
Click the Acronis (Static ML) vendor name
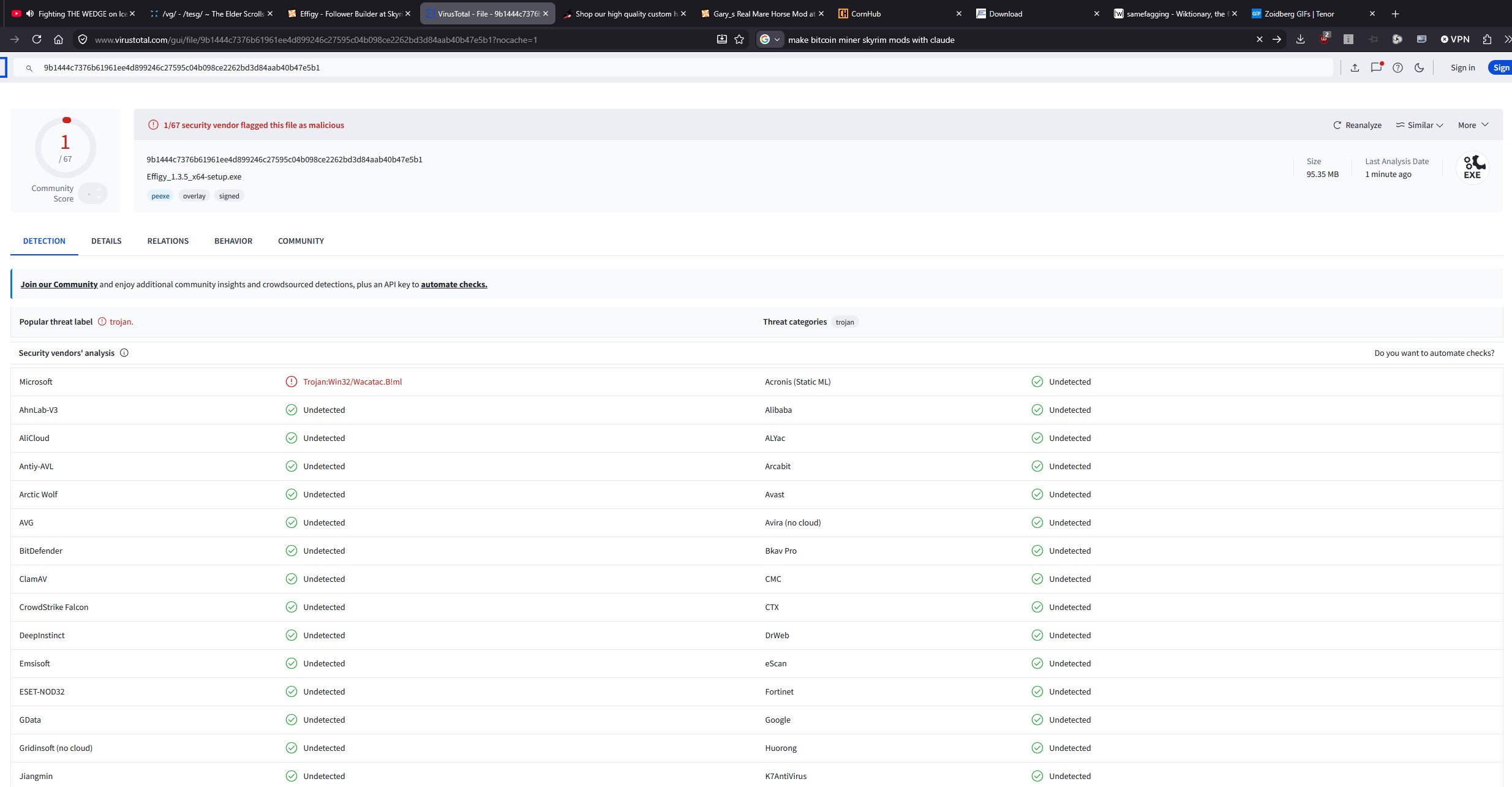[798, 382]
